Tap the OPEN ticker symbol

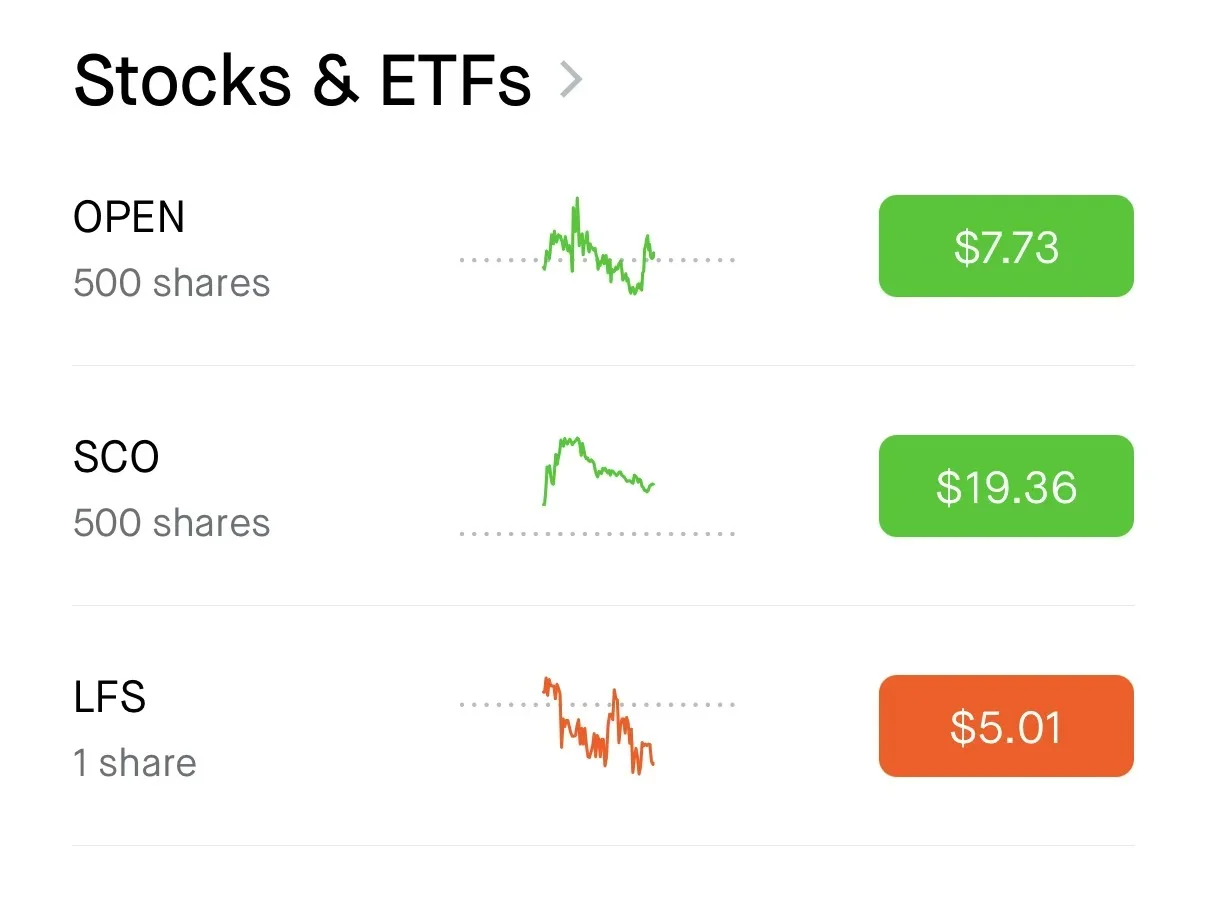[129, 216]
